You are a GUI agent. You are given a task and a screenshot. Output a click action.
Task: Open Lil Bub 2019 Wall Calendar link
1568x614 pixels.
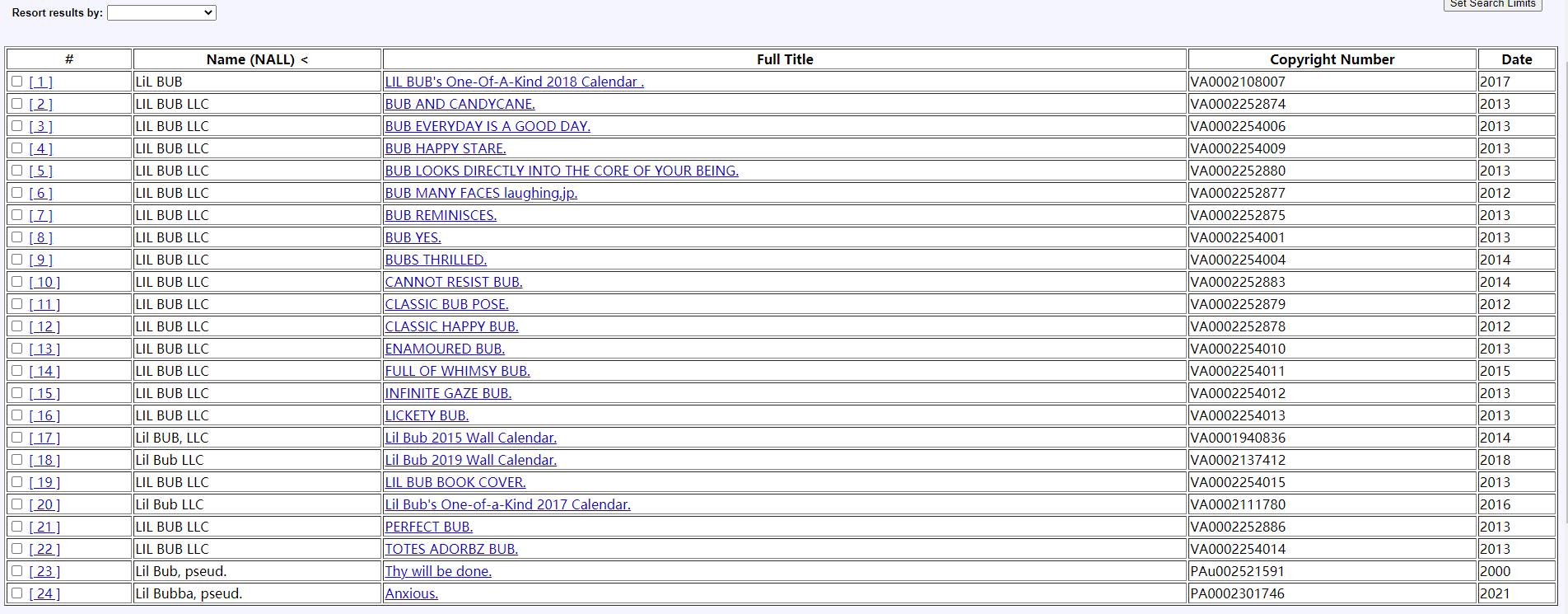(470, 460)
